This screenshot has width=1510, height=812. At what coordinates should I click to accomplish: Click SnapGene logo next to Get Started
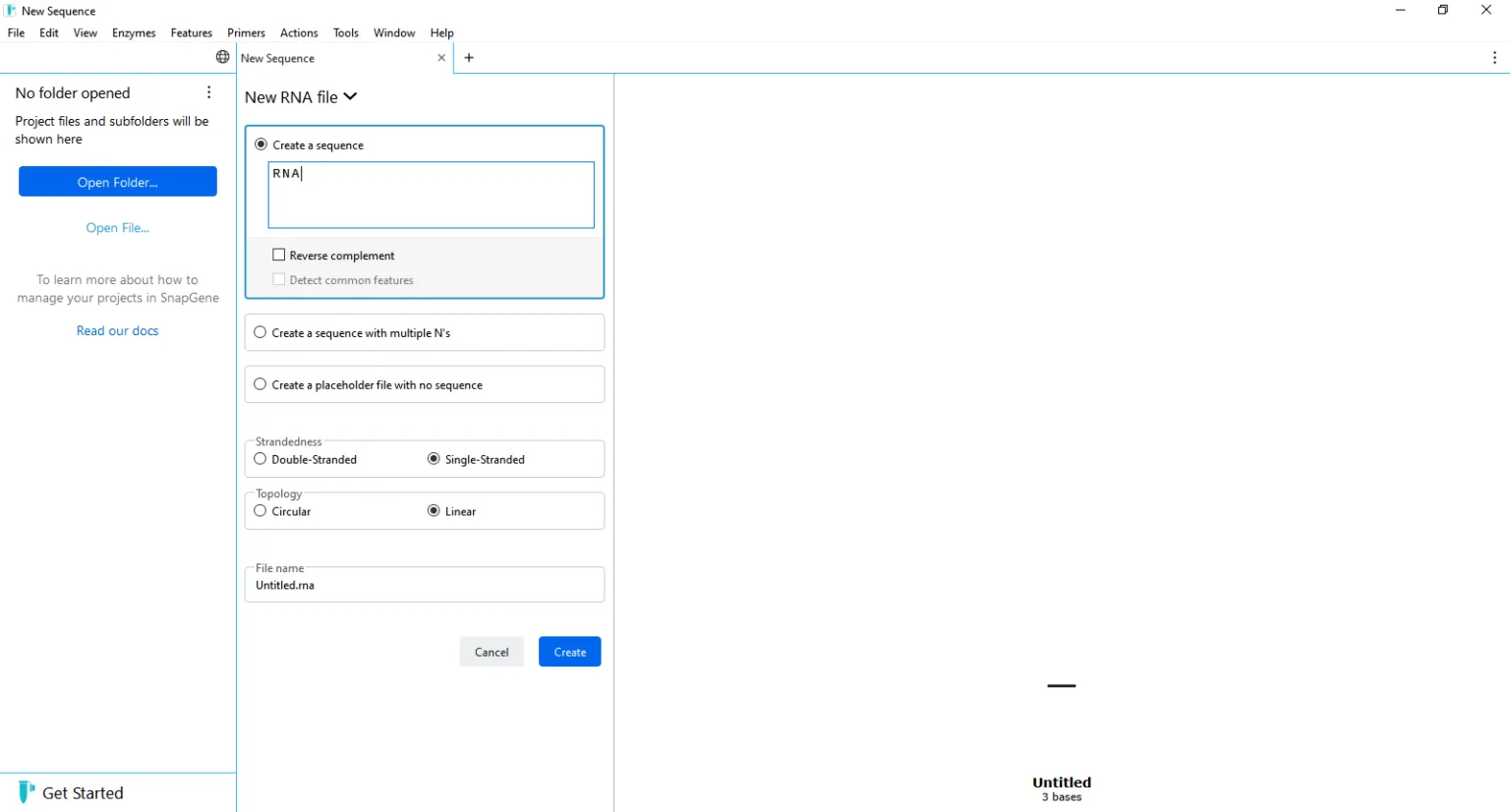click(27, 792)
